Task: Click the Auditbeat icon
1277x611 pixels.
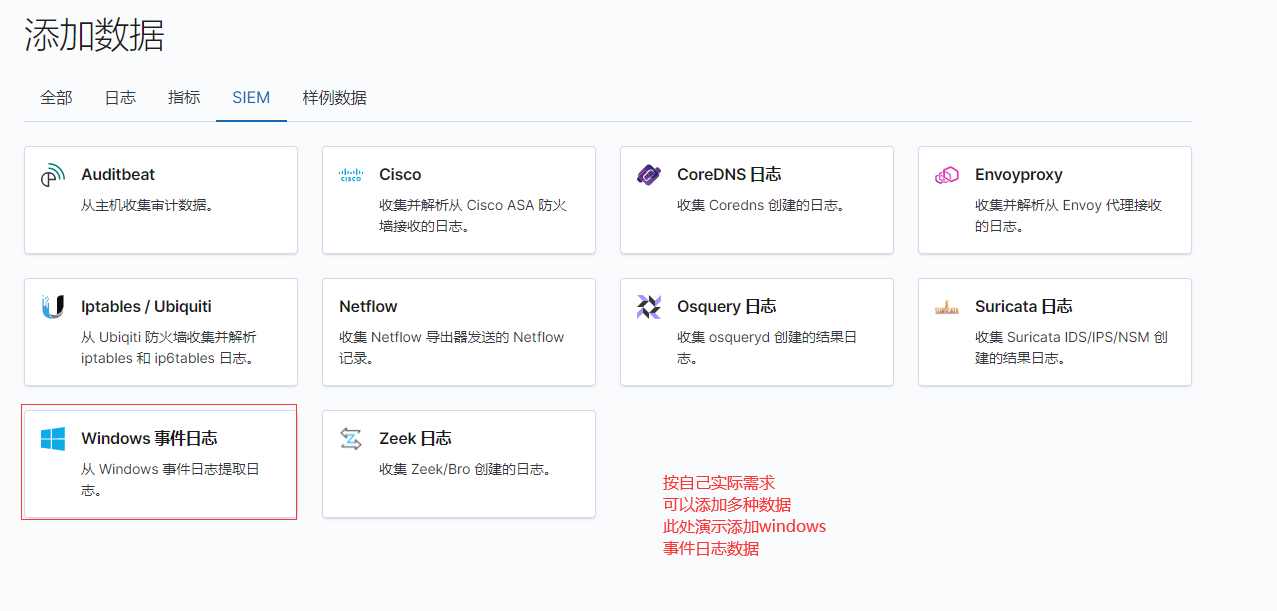Action: point(53,175)
